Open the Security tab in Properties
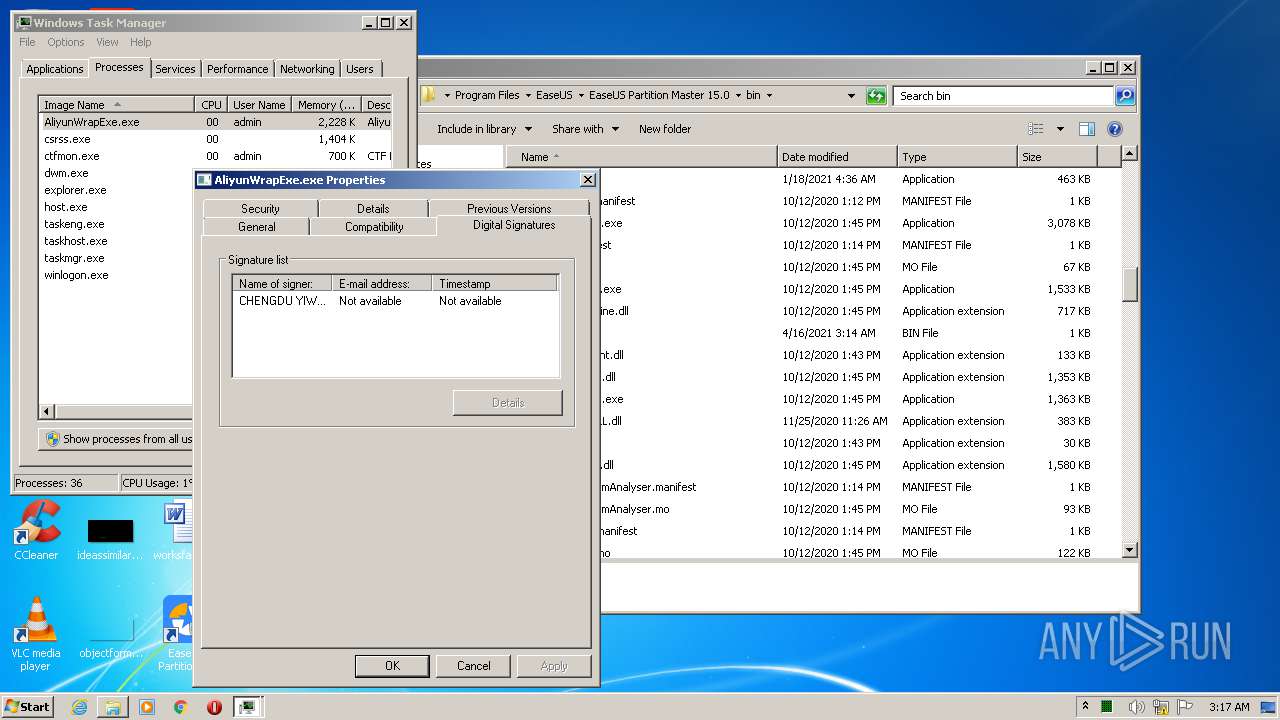The height and width of the screenshot is (720, 1280). 260,209
